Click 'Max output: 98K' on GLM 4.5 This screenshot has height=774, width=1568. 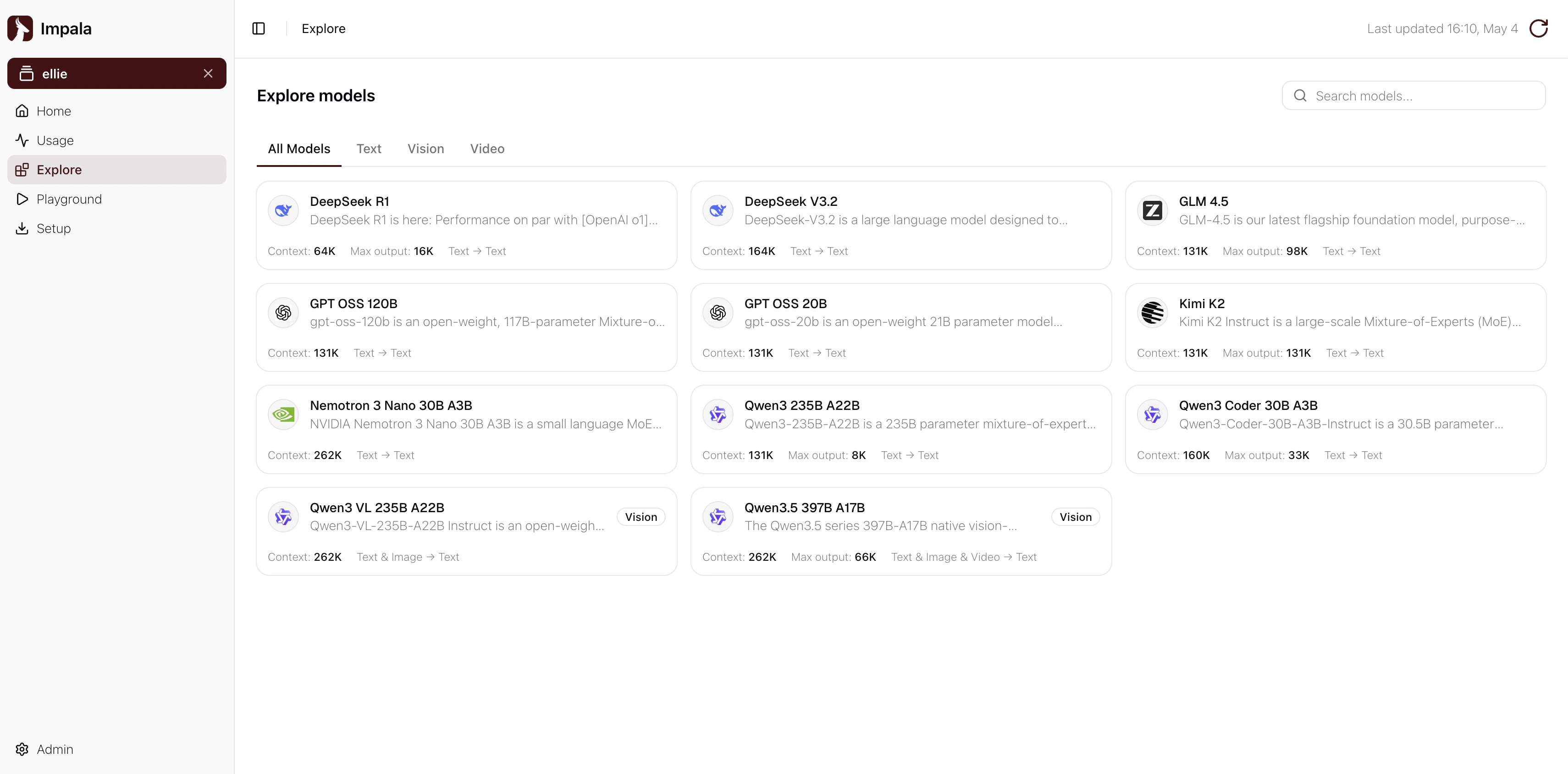coord(1265,252)
